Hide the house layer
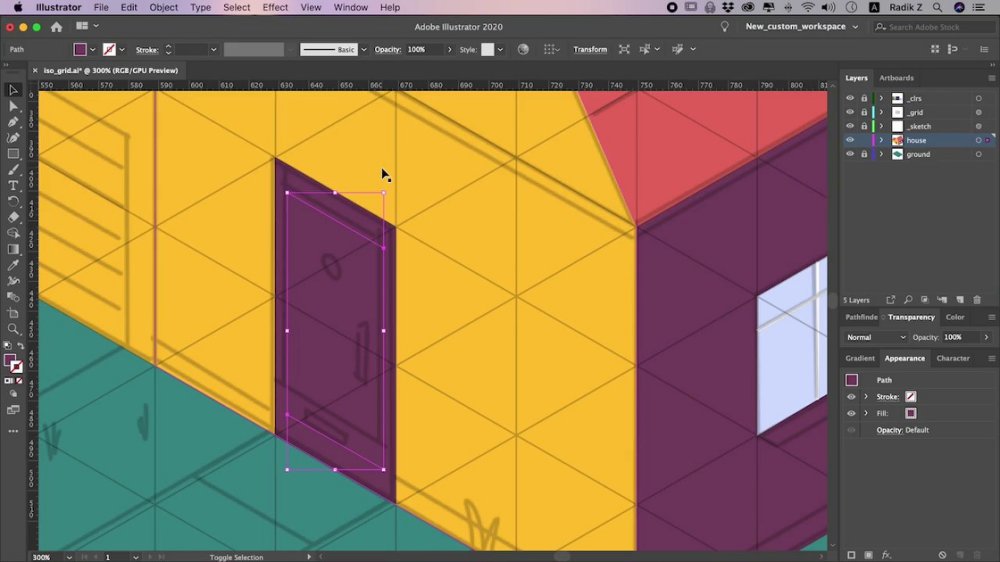The image size is (1000, 562). pos(849,140)
